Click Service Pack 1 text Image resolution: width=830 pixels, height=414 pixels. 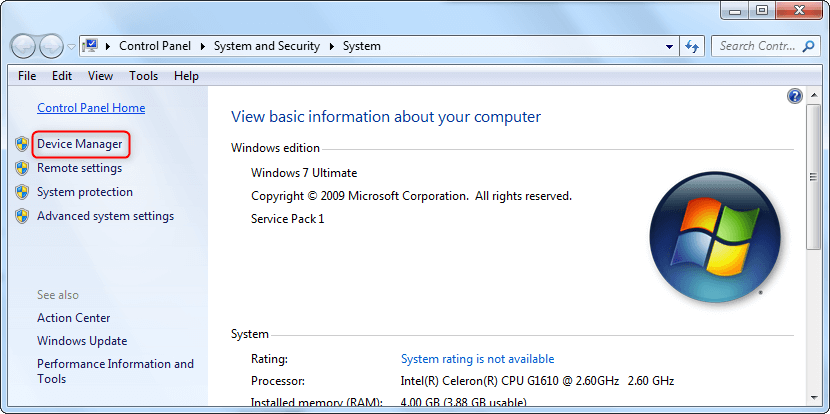click(287, 219)
